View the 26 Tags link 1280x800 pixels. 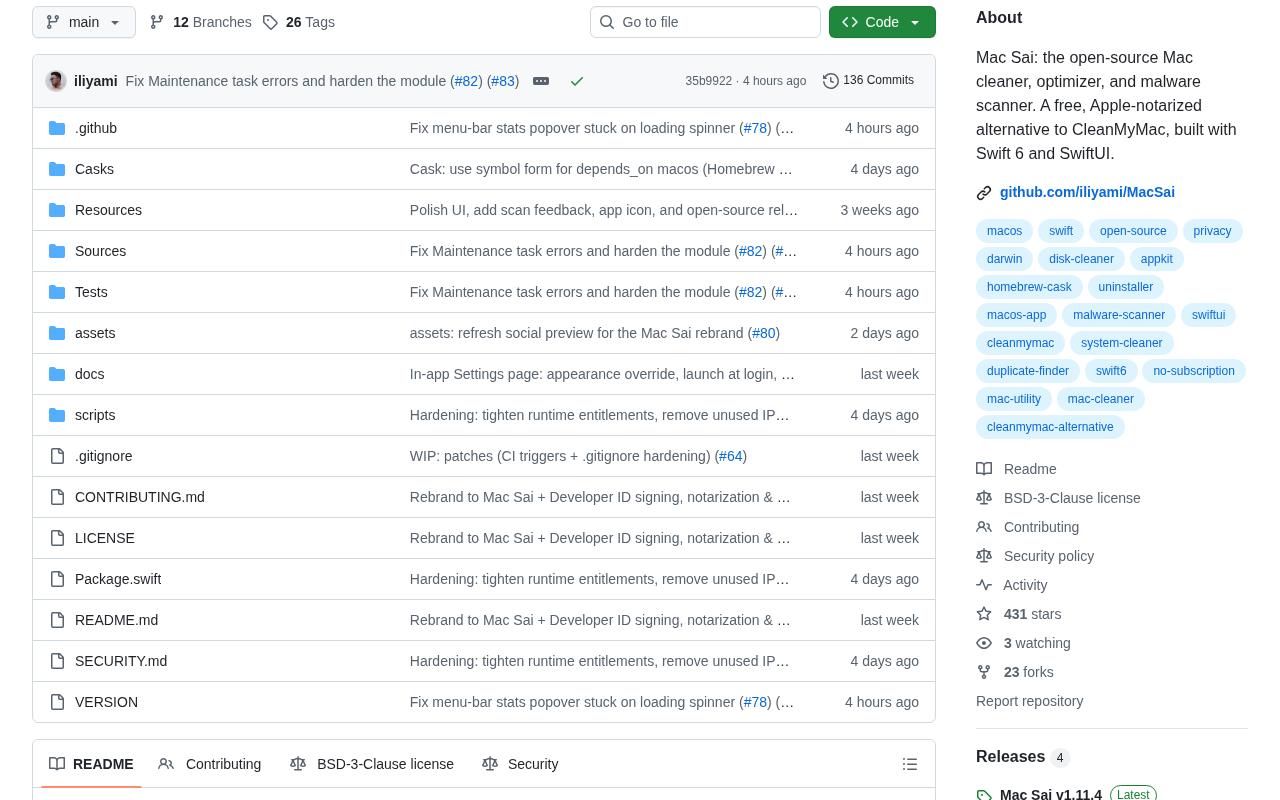coord(299,22)
